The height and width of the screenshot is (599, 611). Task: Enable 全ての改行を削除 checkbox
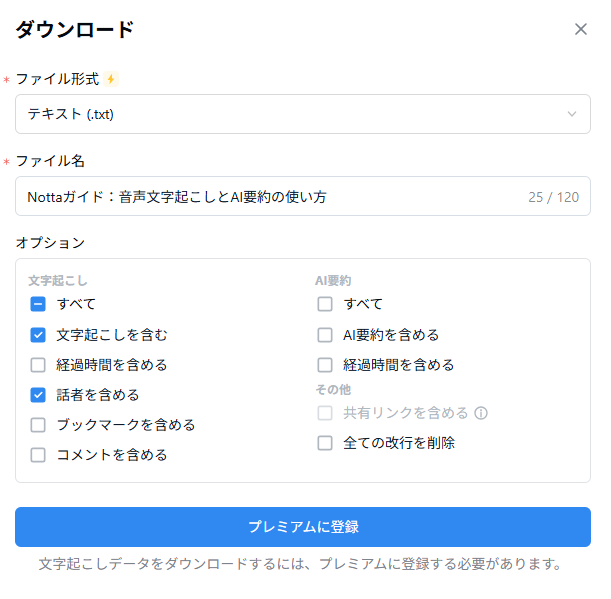(325, 443)
